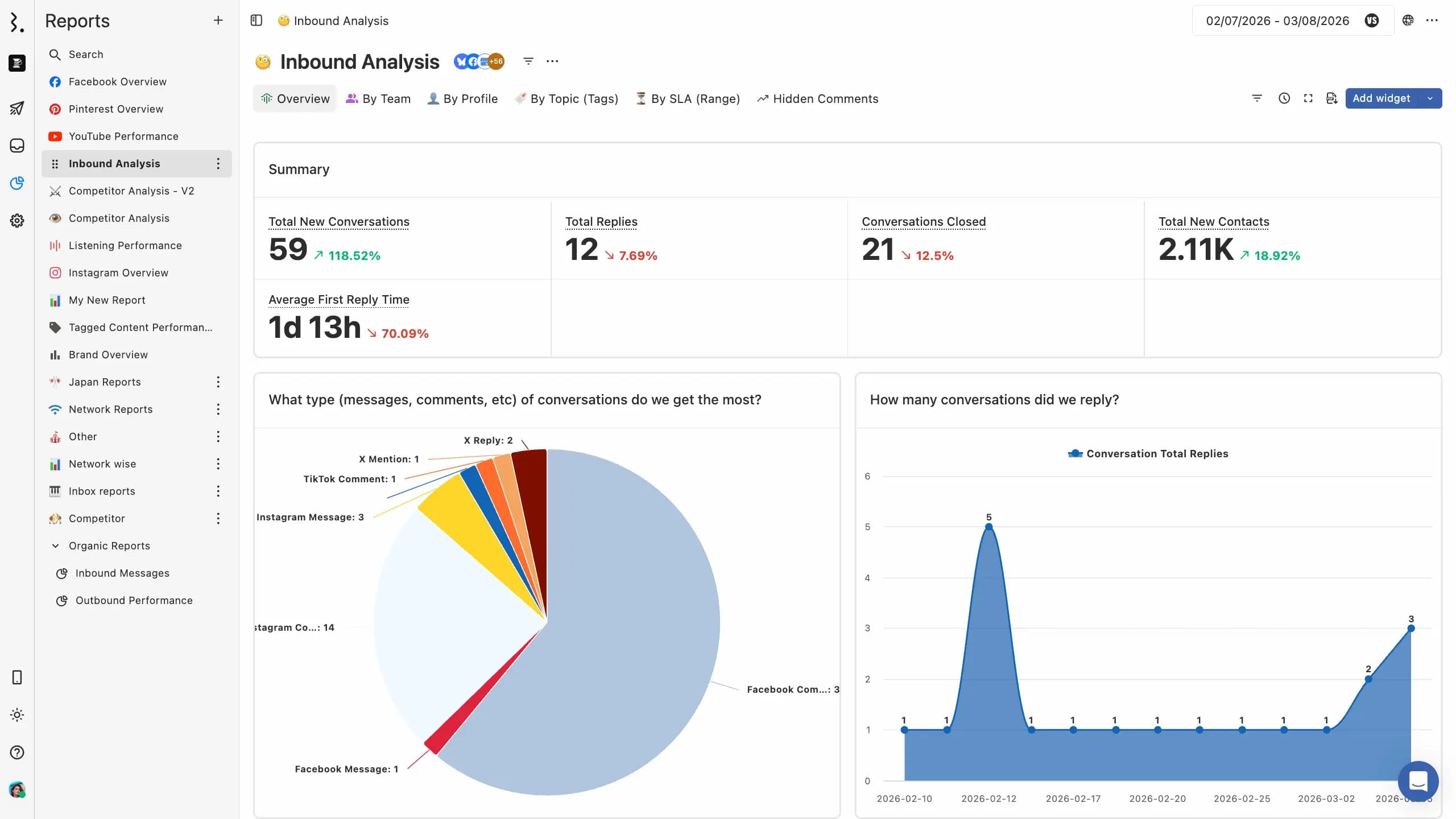Open the Hidden Comments tab
This screenshot has height=819, width=1456.
[x=825, y=98]
